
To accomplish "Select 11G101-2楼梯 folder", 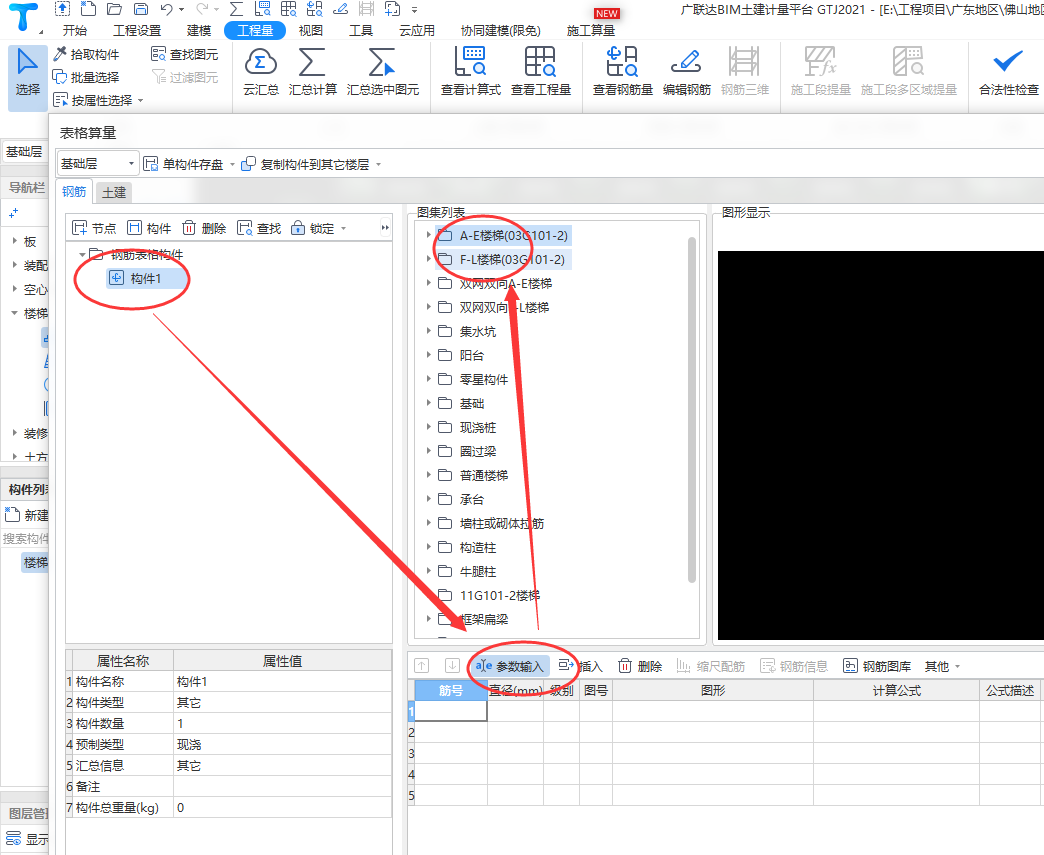I will point(499,595).
